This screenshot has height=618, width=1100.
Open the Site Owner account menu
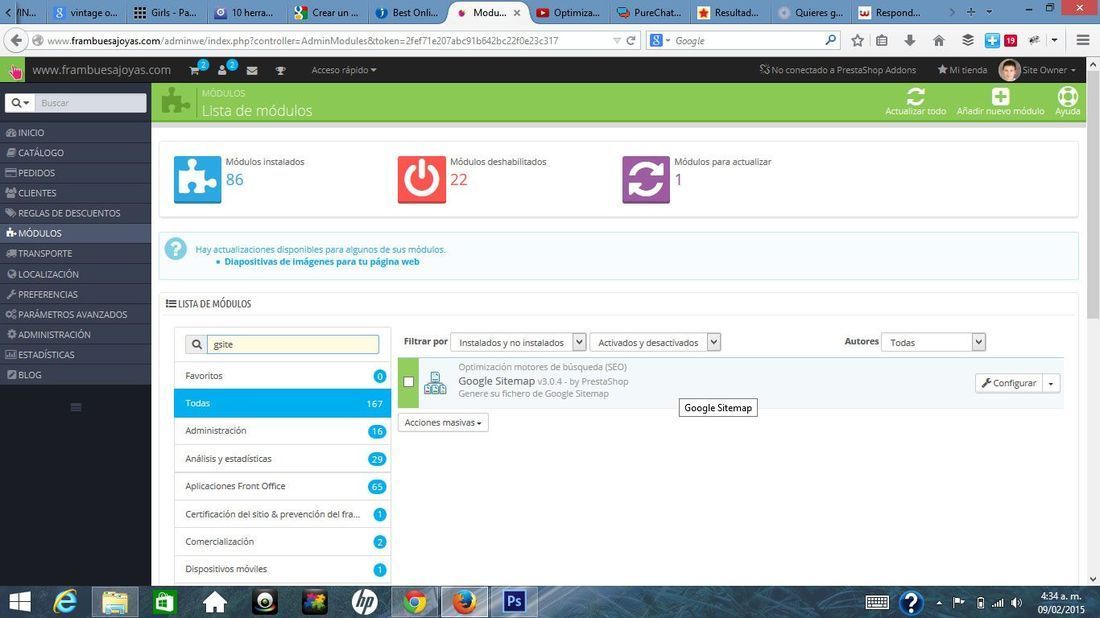[x=1038, y=70]
